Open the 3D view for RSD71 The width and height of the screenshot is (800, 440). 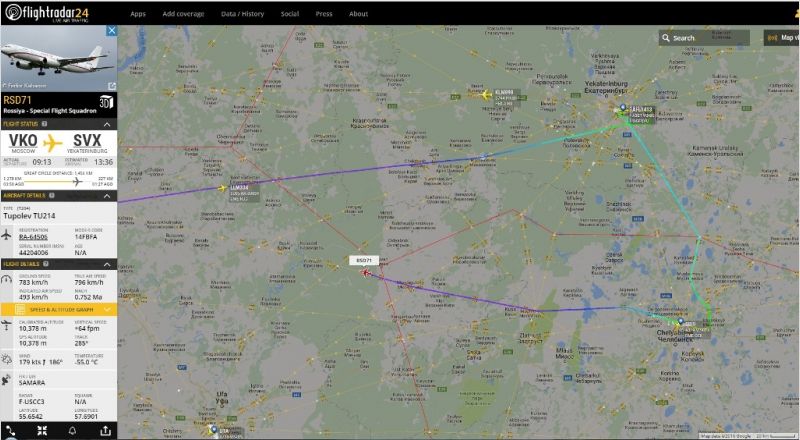click(x=106, y=102)
